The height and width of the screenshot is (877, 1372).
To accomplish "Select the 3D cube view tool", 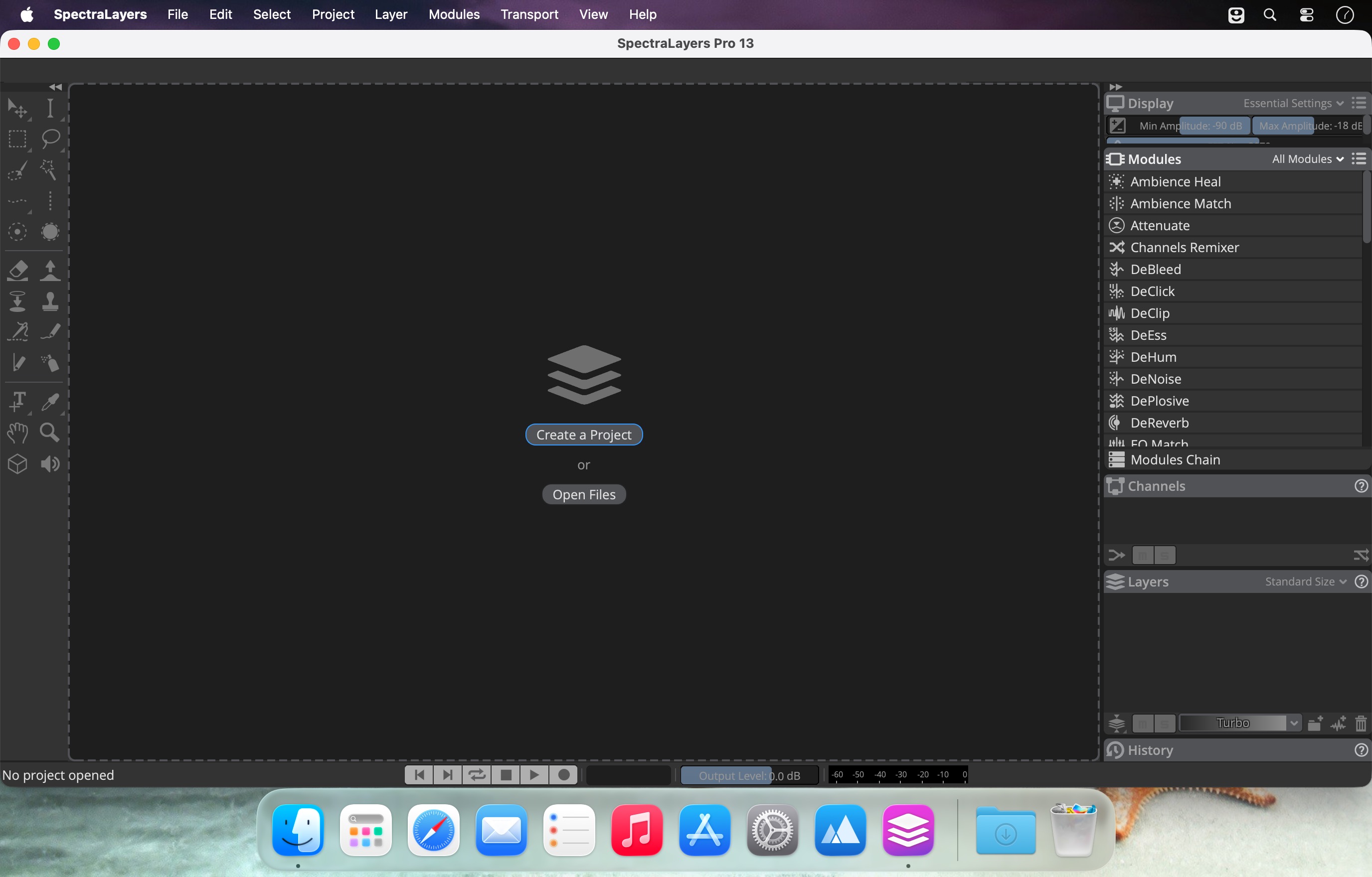I will click(17, 464).
